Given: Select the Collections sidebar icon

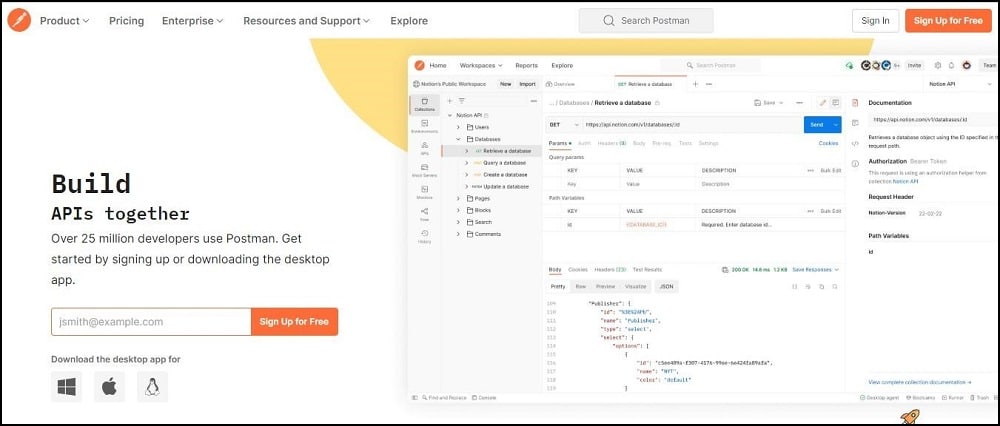Looking at the screenshot, I should [x=425, y=105].
